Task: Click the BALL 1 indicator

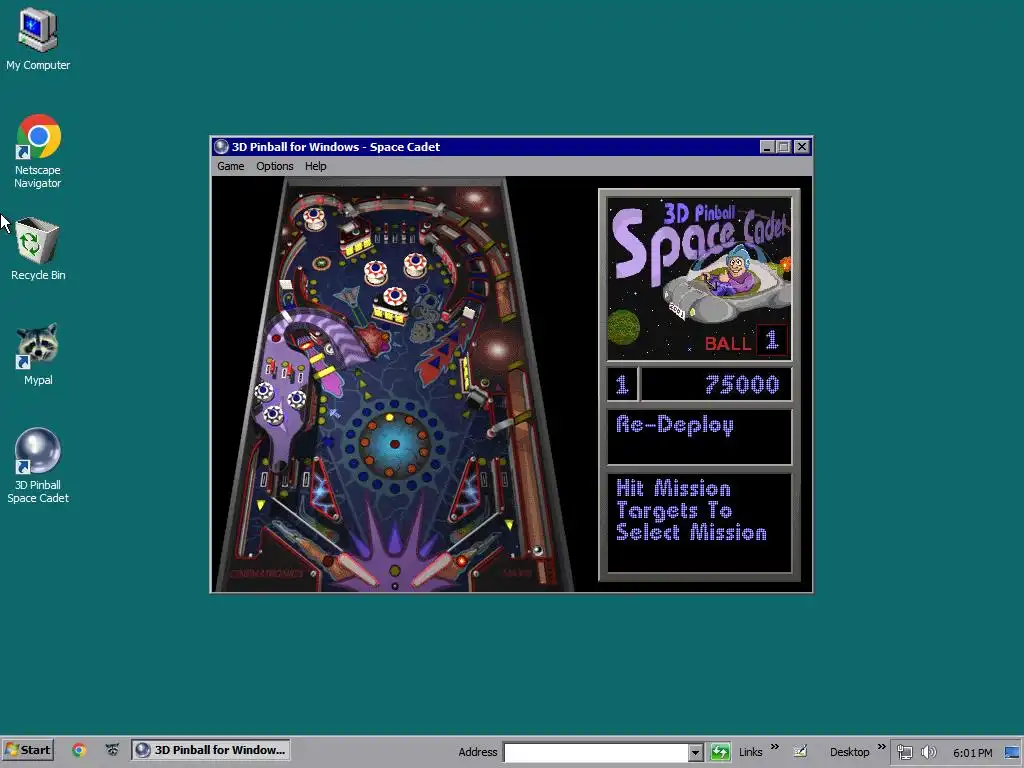Action: (745, 341)
